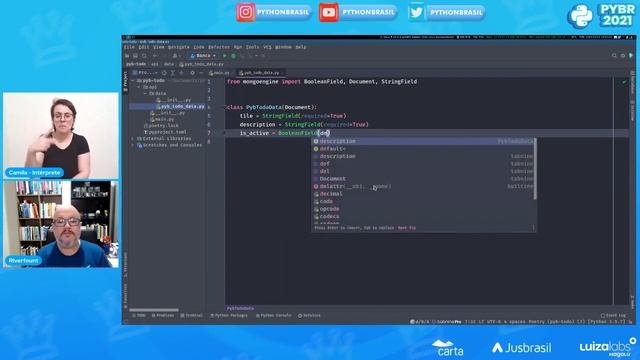Click the Instagram PYTHONBRASIL badge

[274, 12]
